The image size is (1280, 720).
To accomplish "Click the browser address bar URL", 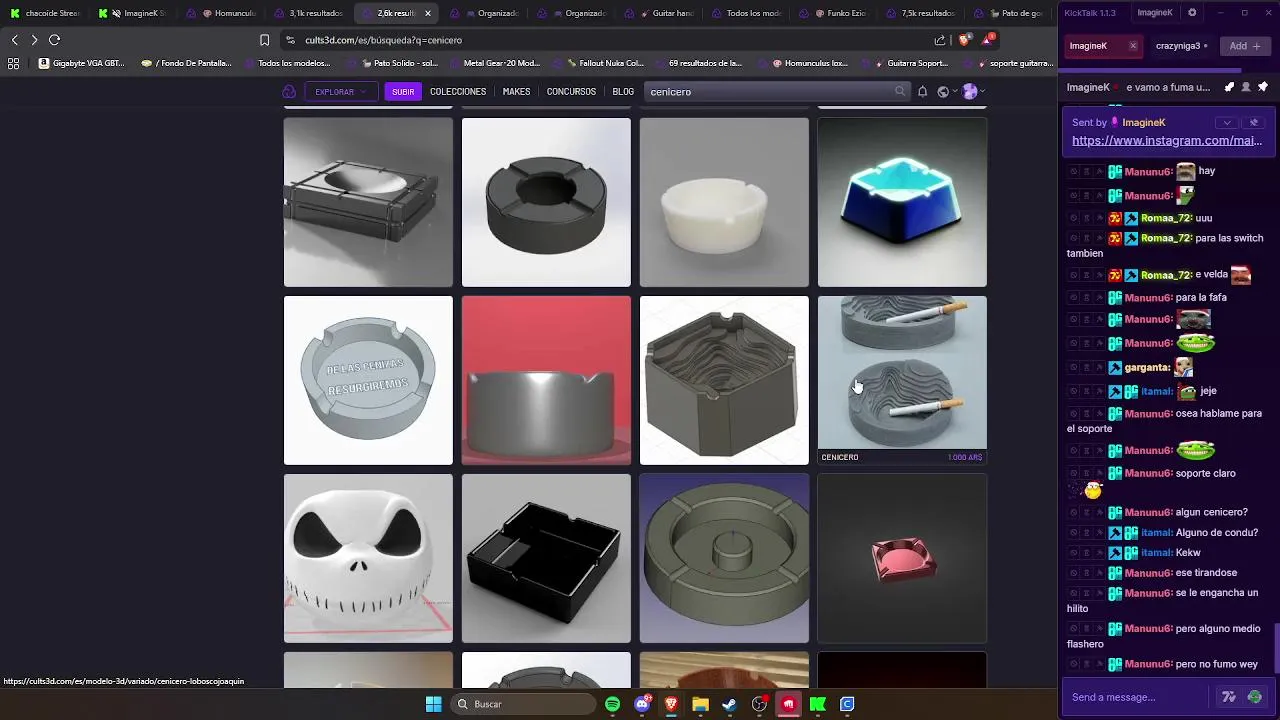I will point(383,40).
